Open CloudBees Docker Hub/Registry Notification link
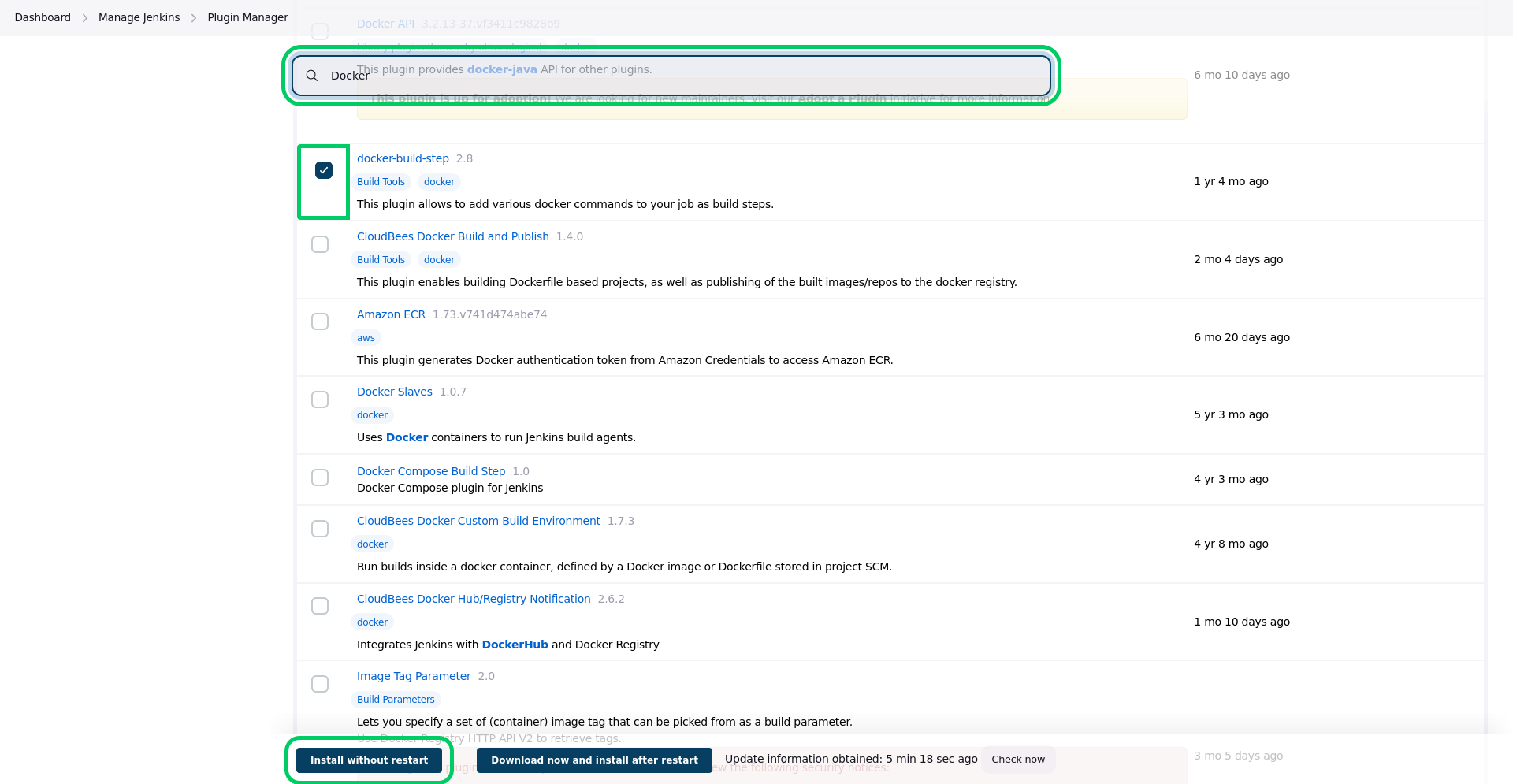 click(x=474, y=599)
